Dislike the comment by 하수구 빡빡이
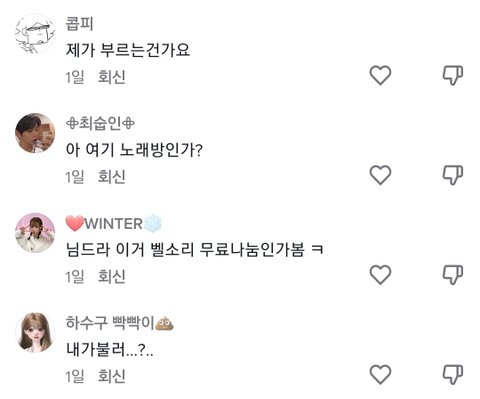 (453, 374)
